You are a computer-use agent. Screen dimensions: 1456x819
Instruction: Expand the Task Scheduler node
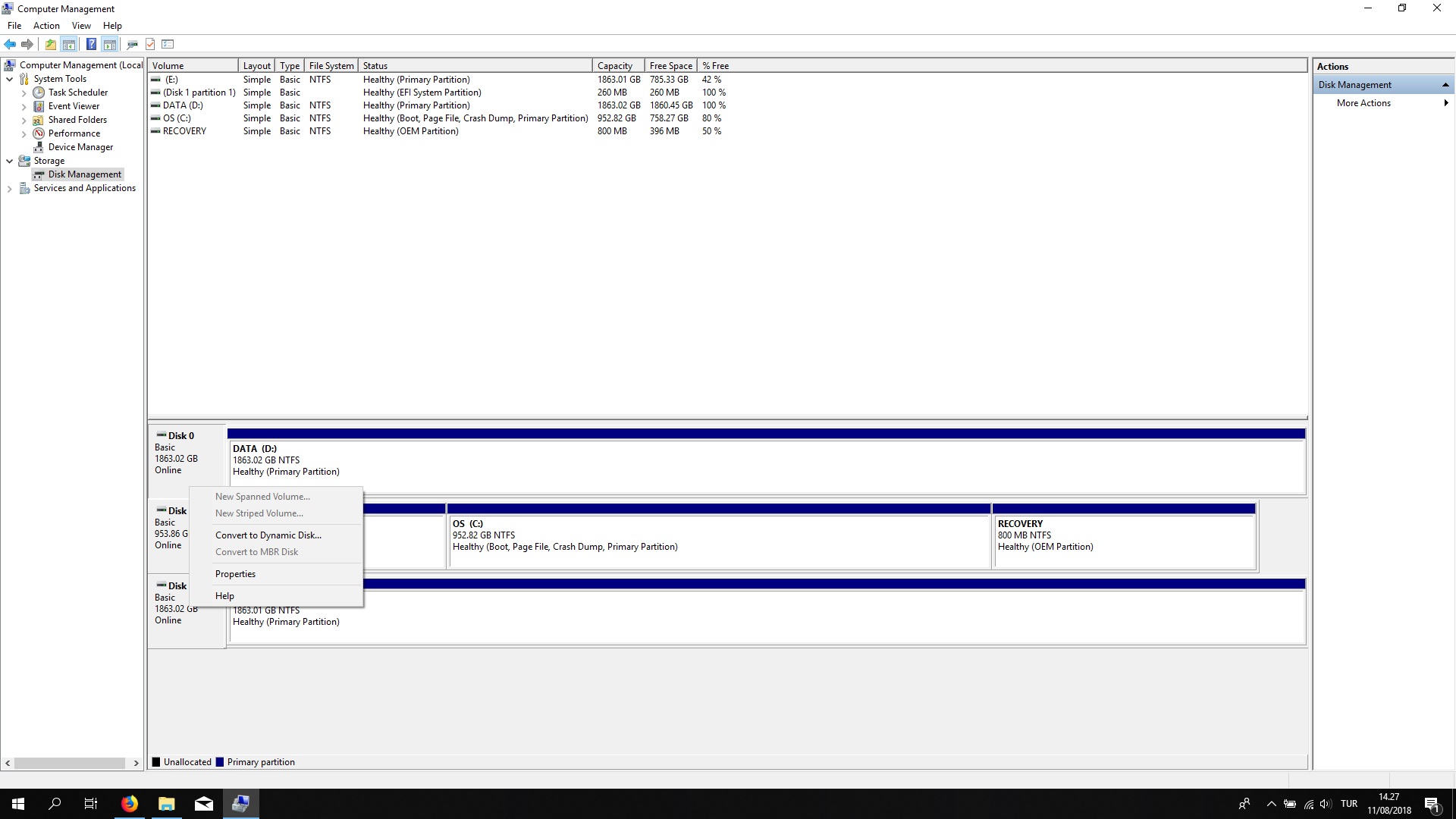[x=24, y=93]
